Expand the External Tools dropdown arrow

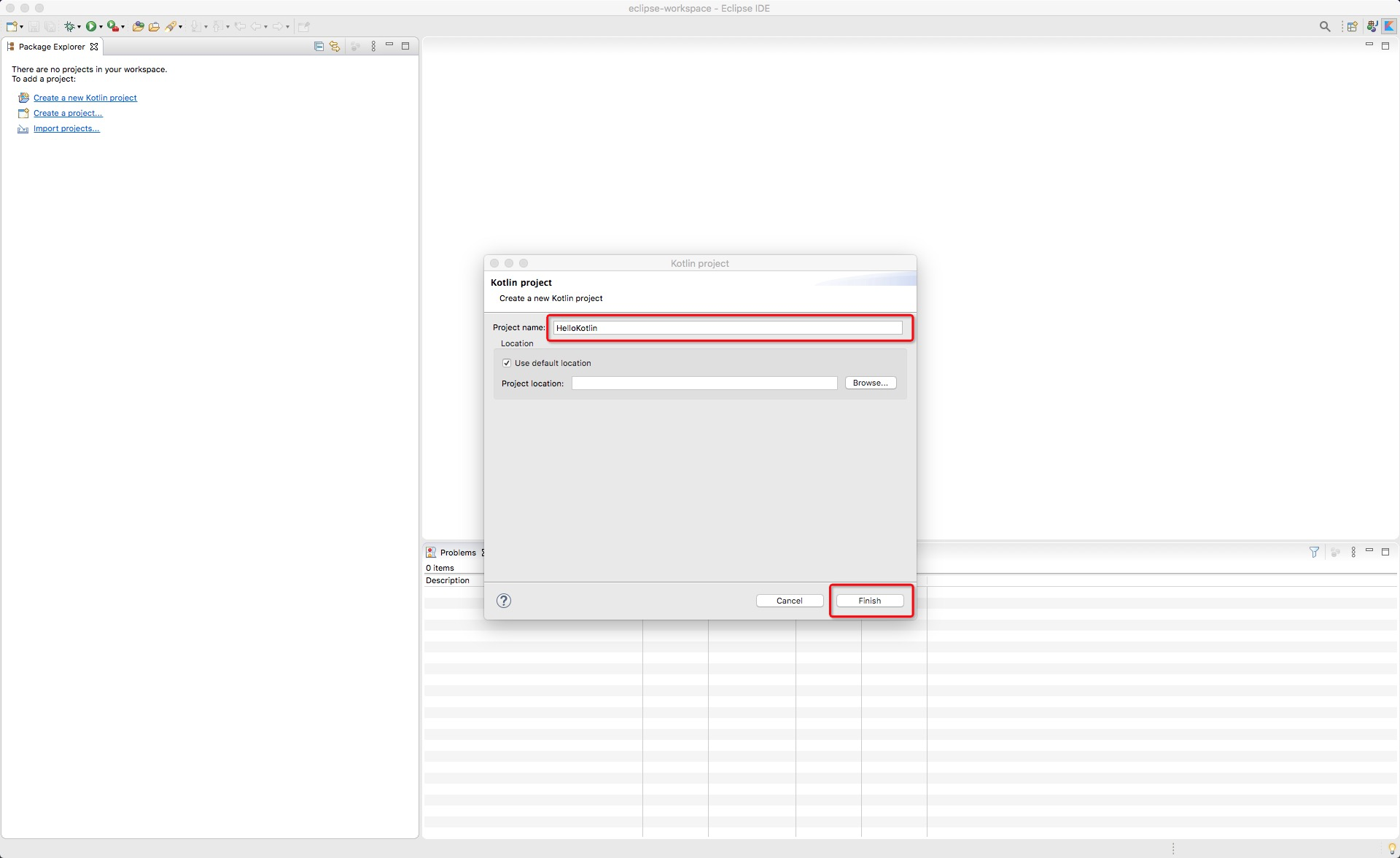(122, 27)
